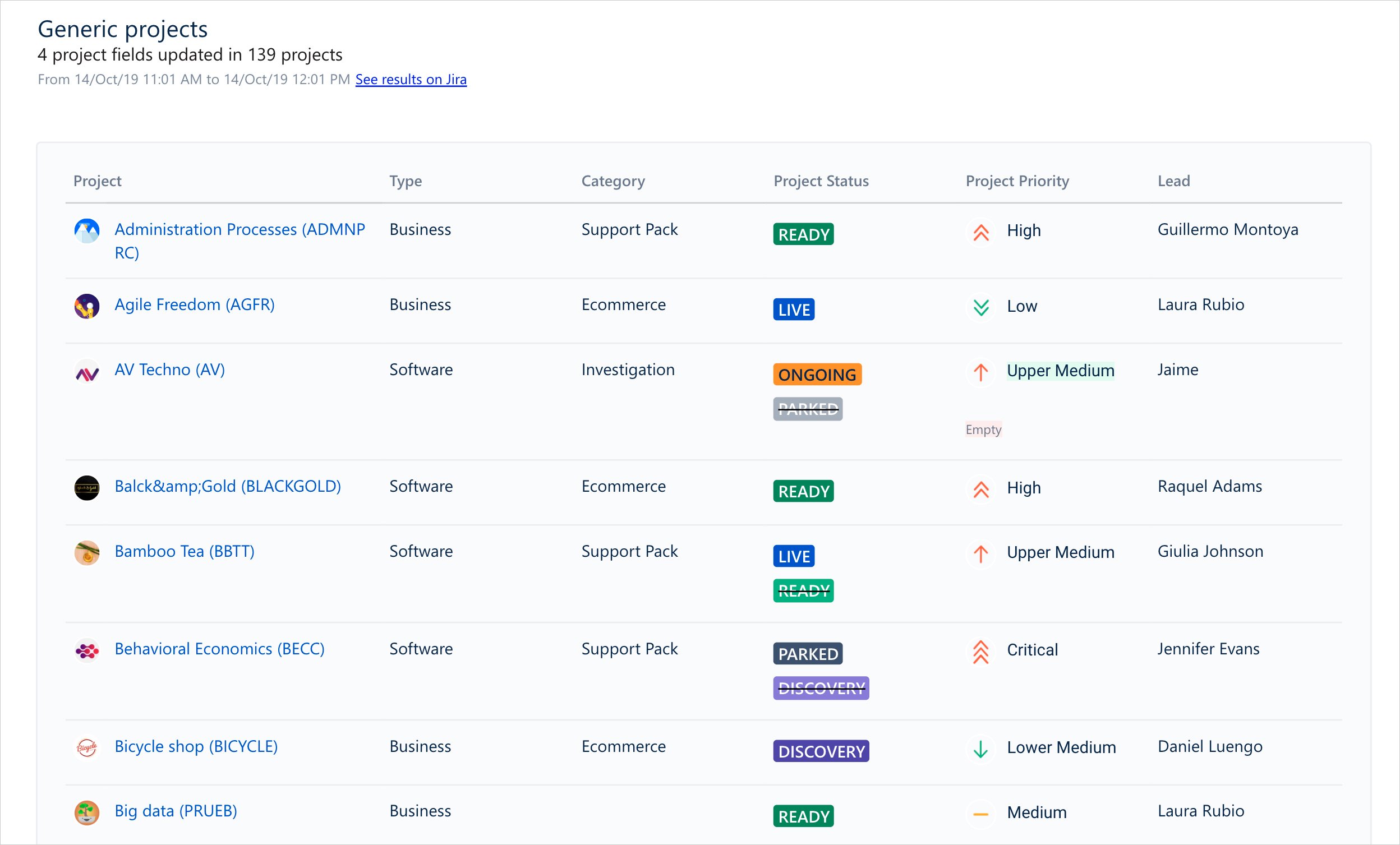The image size is (1400, 845).
Task: Click the DISCOVERY badge for Bicycle shop
Action: tap(820, 751)
